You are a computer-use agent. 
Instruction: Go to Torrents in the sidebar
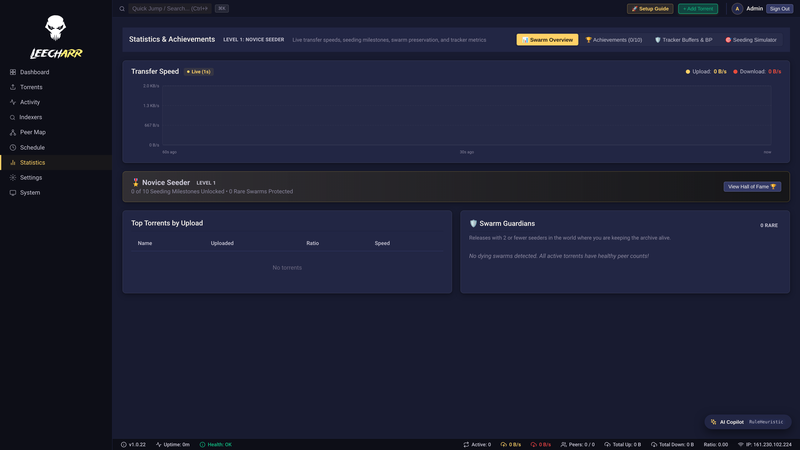(56, 87)
